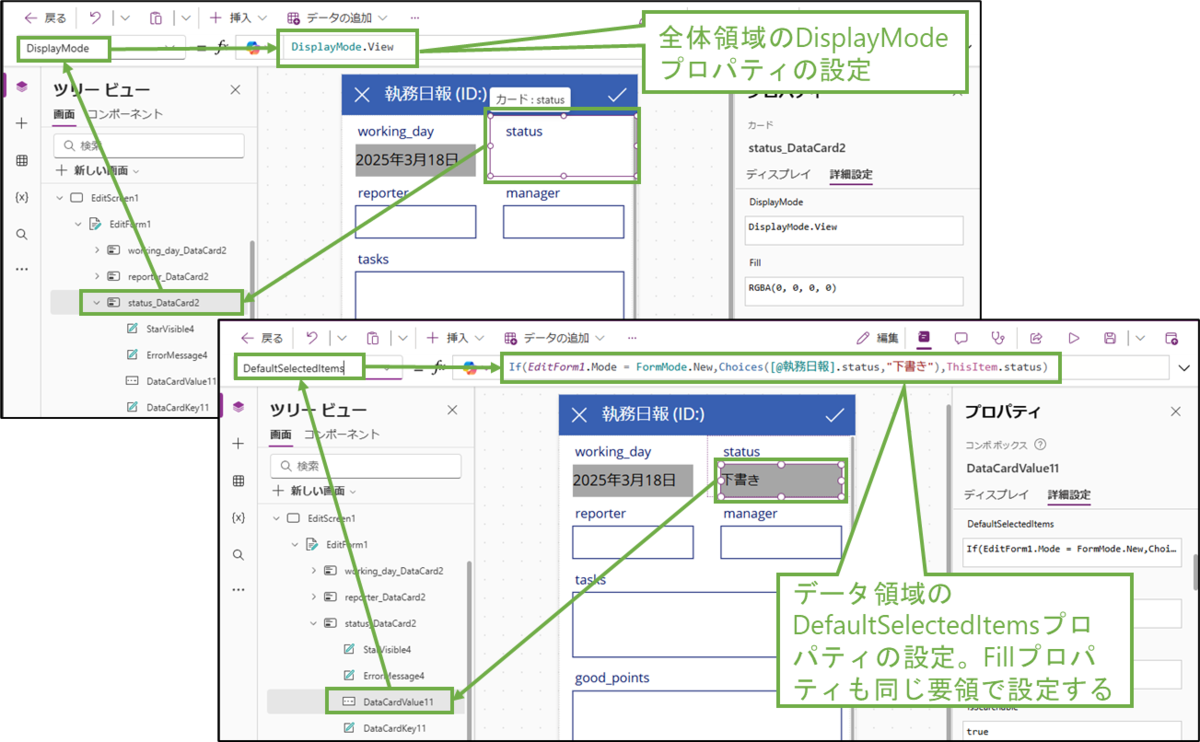This screenshot has width=1200, height=742.
Task: Expand working_day_DataCard2 in the front window tree
Action: coord(313,570)
